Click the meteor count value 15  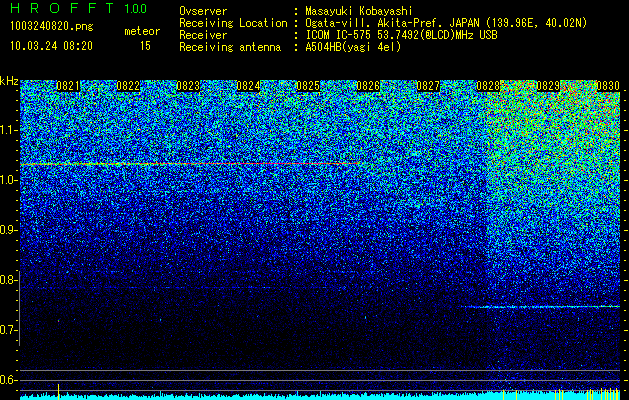[x=145, y=46]
